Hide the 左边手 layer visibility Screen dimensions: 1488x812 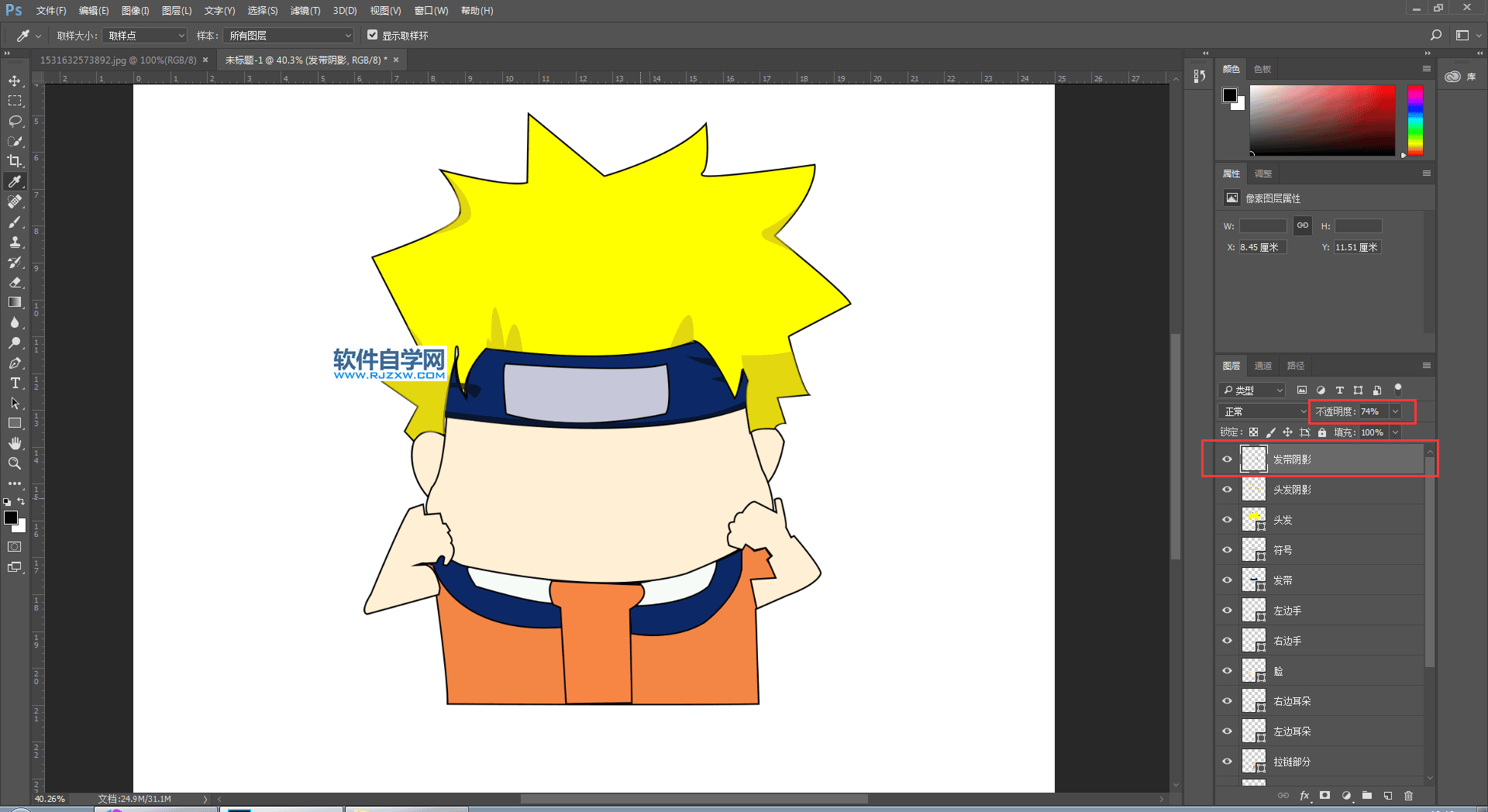click(1227, 611)
